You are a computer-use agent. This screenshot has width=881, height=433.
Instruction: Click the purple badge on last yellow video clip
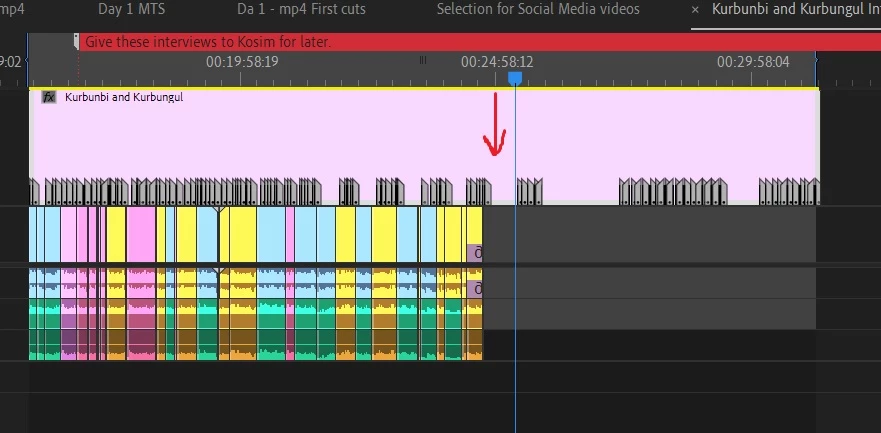(475, 253)
